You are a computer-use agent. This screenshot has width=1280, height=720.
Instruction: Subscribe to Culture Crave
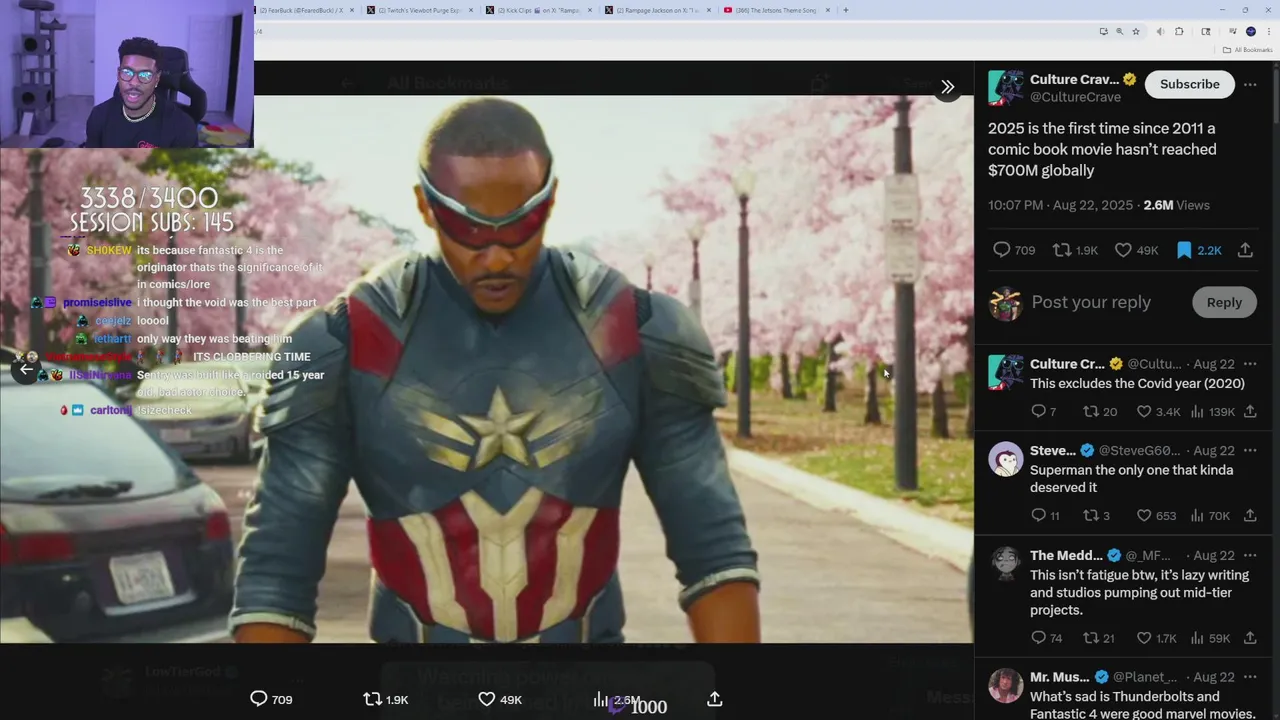1189,85
